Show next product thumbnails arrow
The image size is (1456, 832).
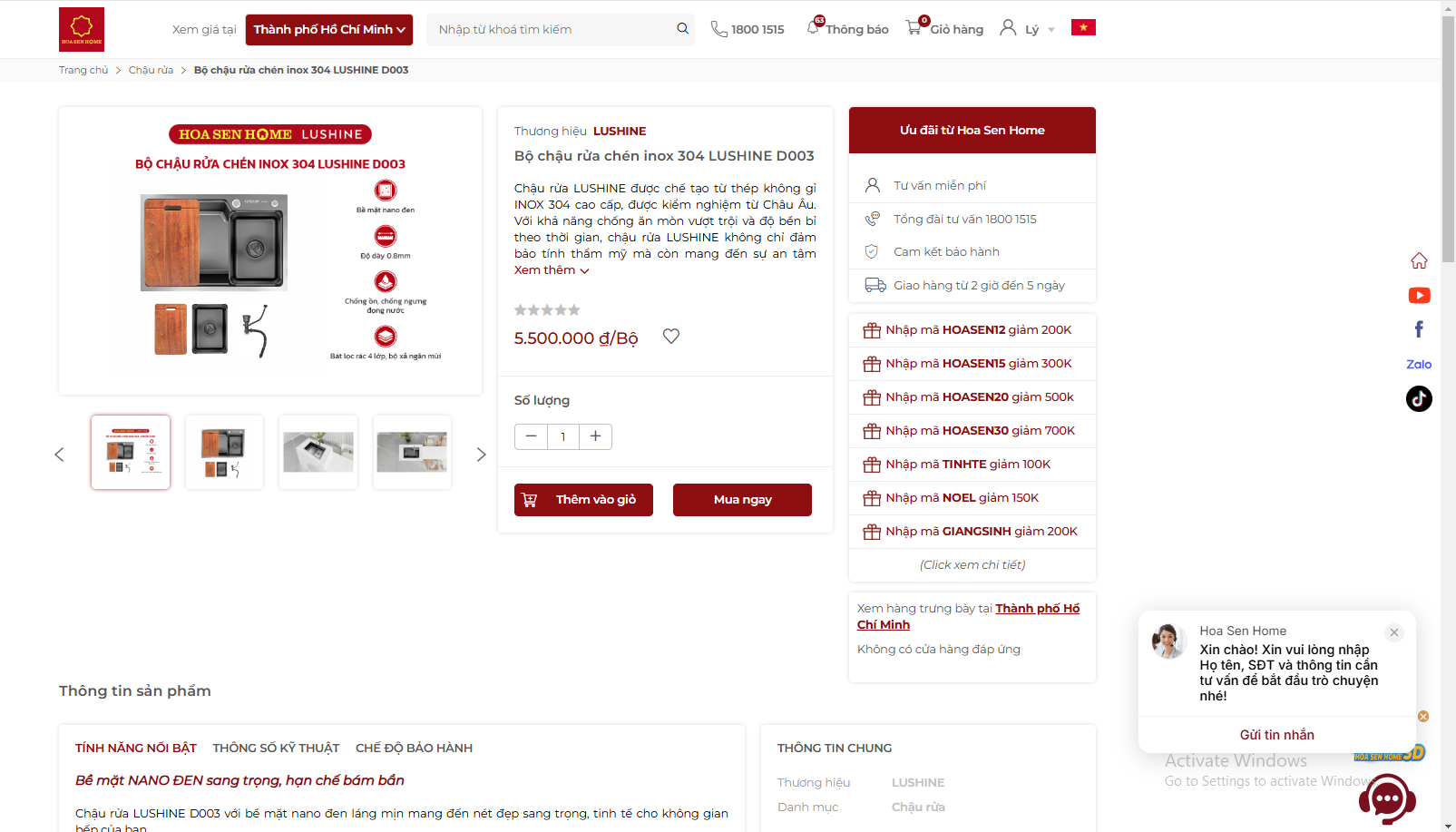(481, 455)
